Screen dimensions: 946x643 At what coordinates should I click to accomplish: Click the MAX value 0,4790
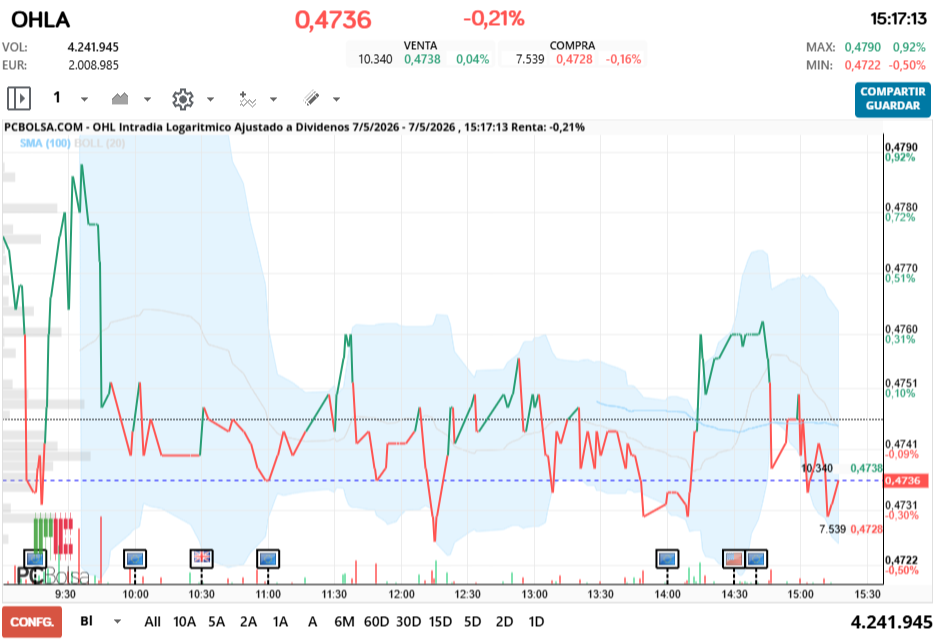tap(863, 47)
